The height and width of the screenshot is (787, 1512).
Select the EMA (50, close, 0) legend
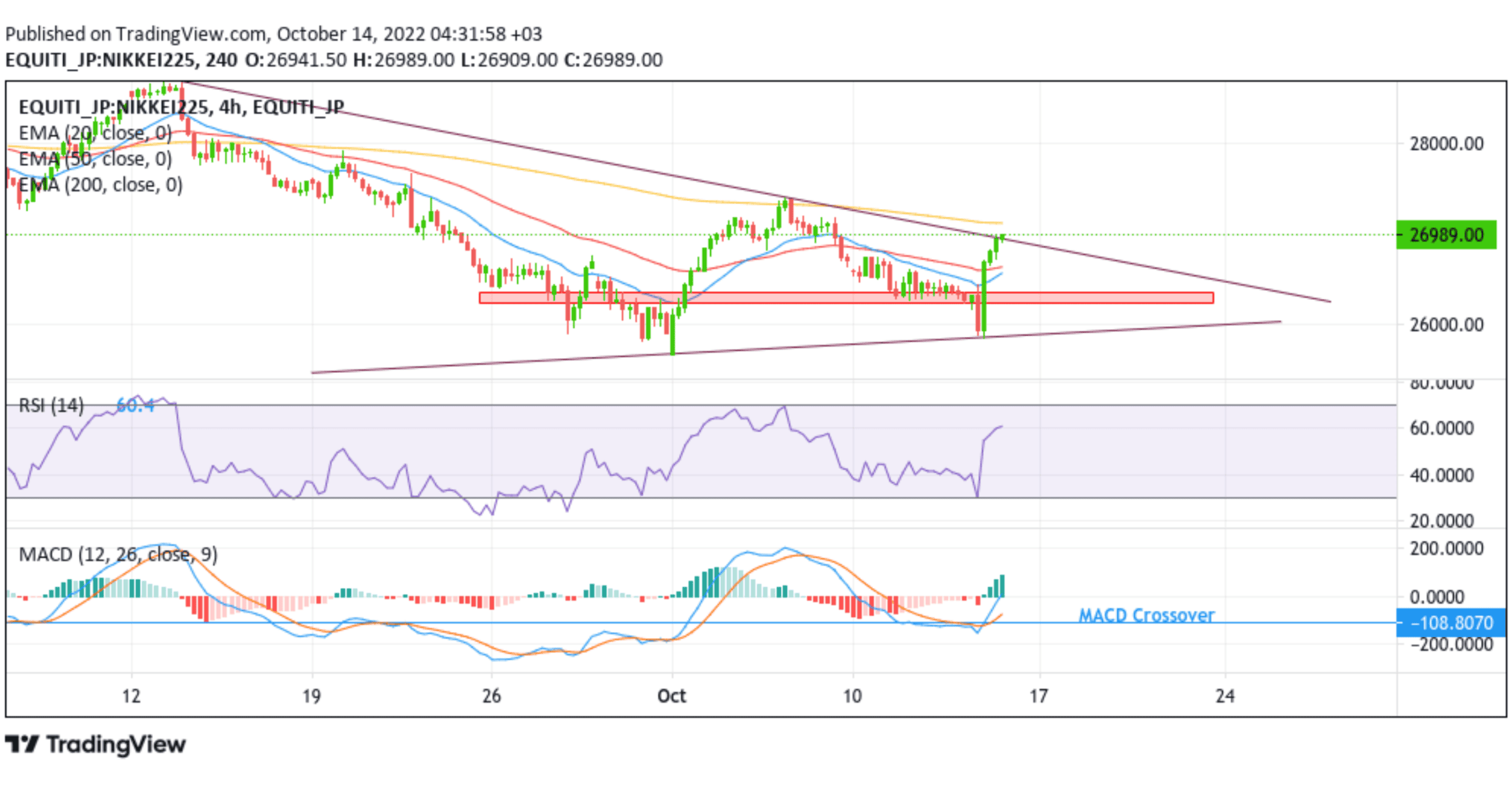tap(95, 159)
